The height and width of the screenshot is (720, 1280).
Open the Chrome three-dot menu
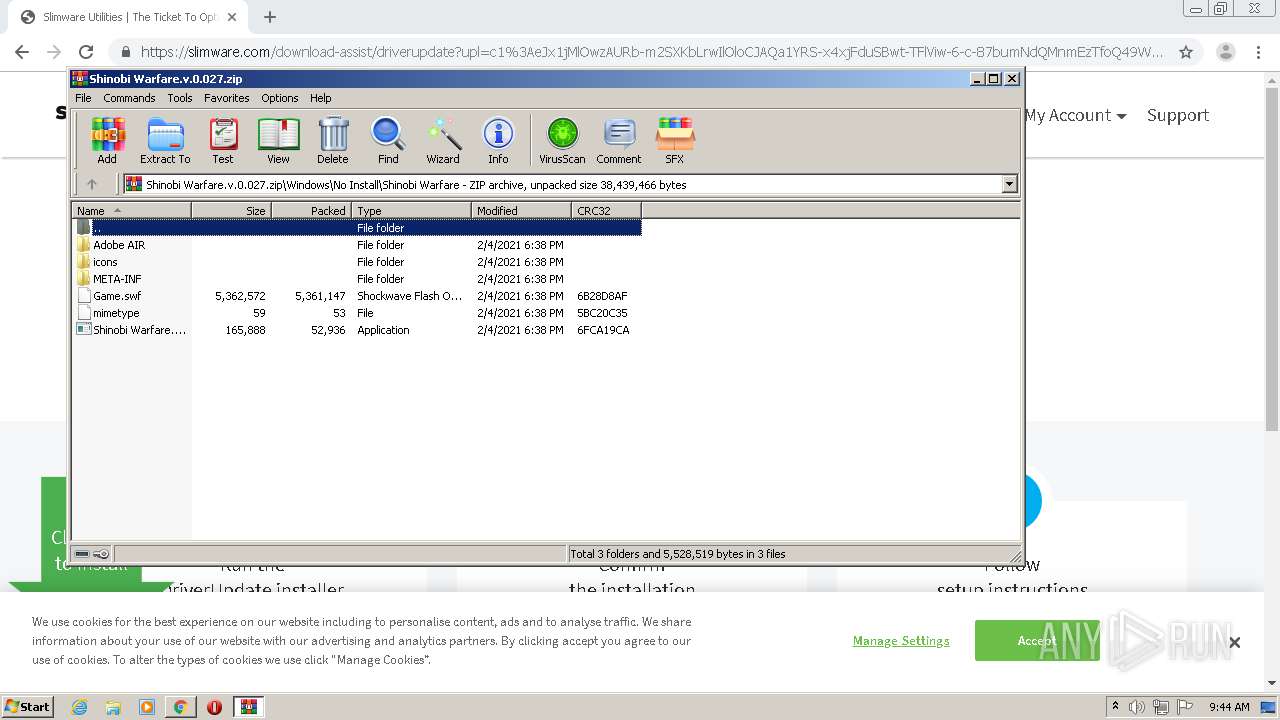point(1258,52)
